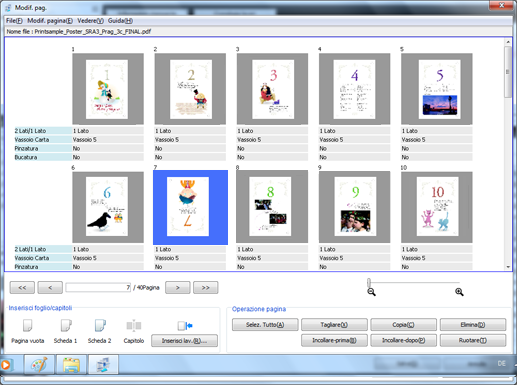The width and height of the screenshot is (517, 385).
Task: Click the thumbnail zoom slider handle
Action: click(369, 283)
